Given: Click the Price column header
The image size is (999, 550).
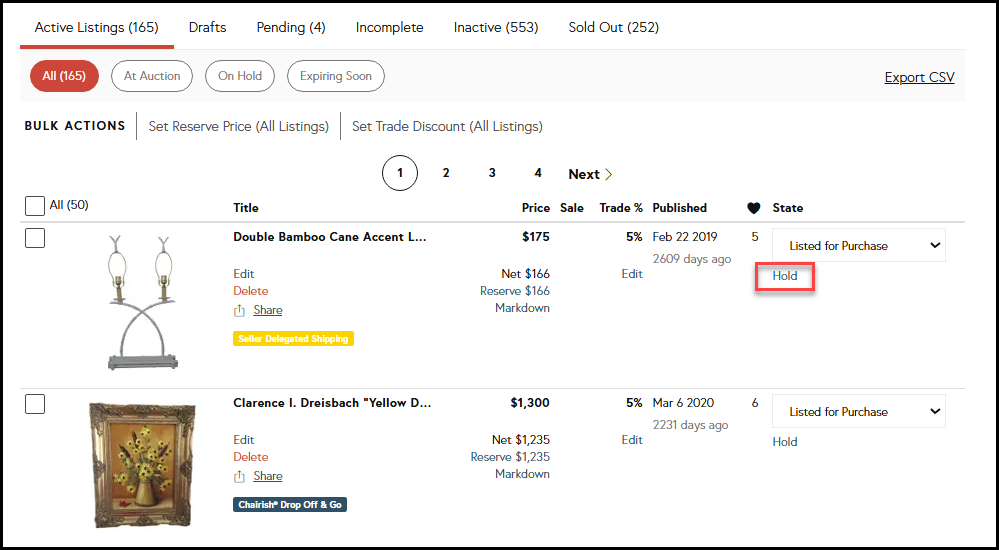Looking at the screenshot, I should coord(536,208).
